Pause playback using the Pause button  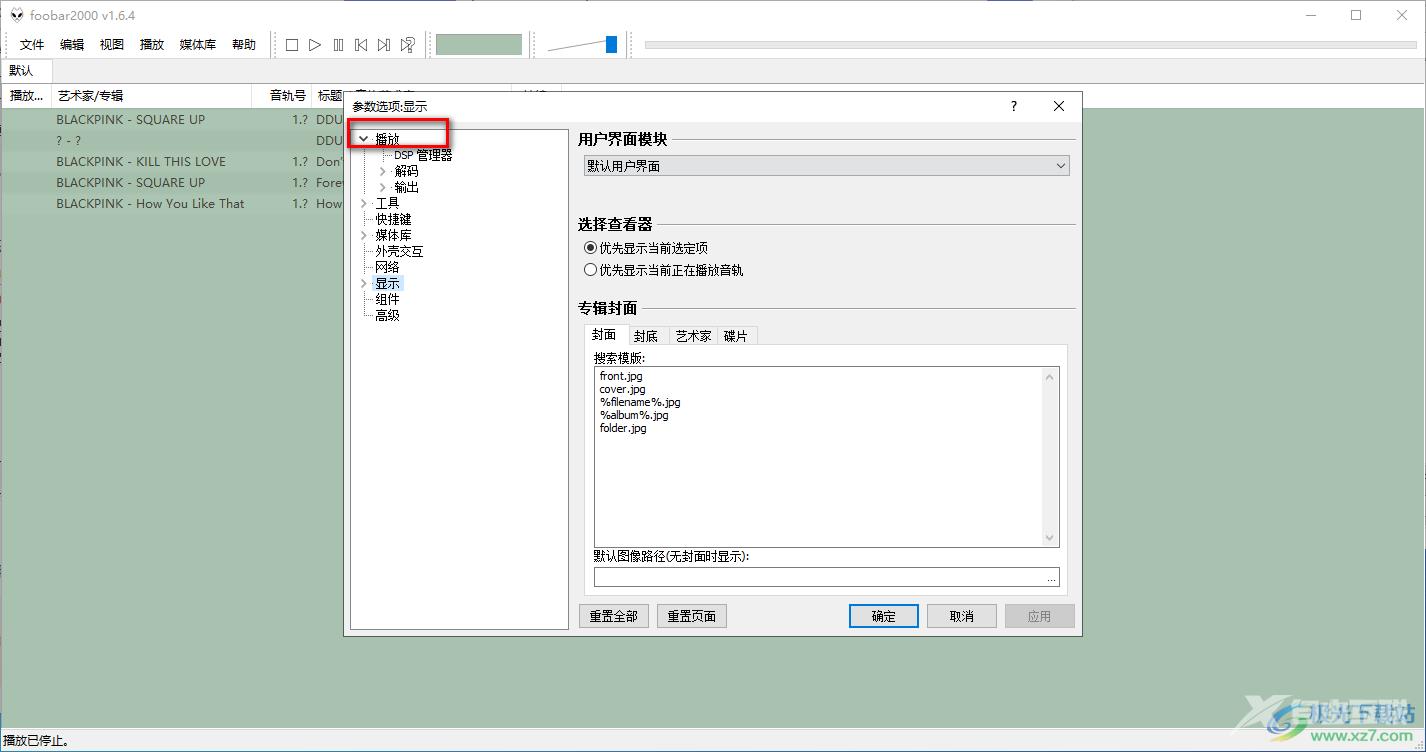click(338, 45)
